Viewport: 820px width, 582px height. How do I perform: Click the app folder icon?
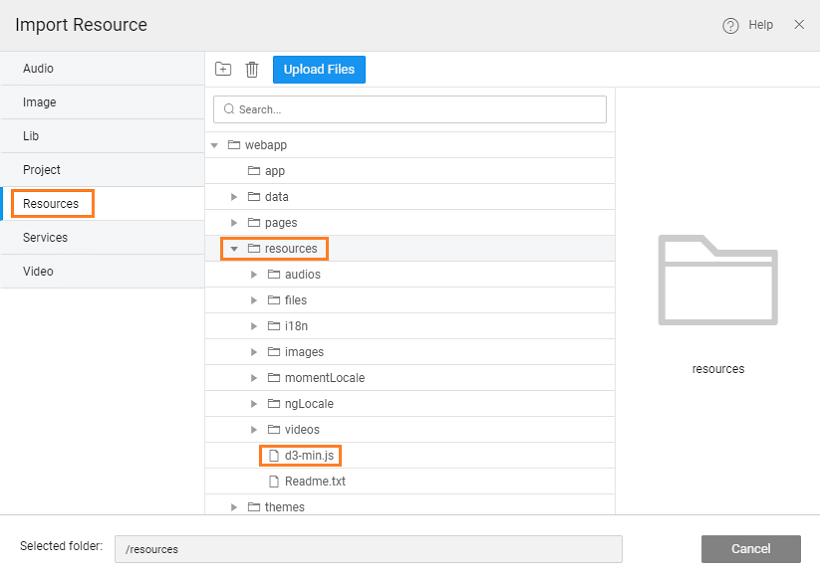254,171
